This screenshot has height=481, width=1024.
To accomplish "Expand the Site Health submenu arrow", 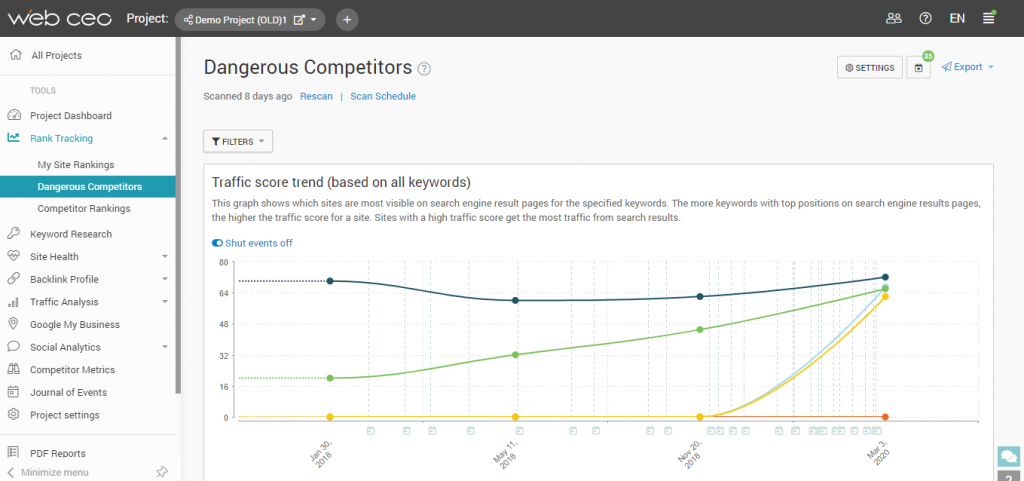I will [165, 256].
